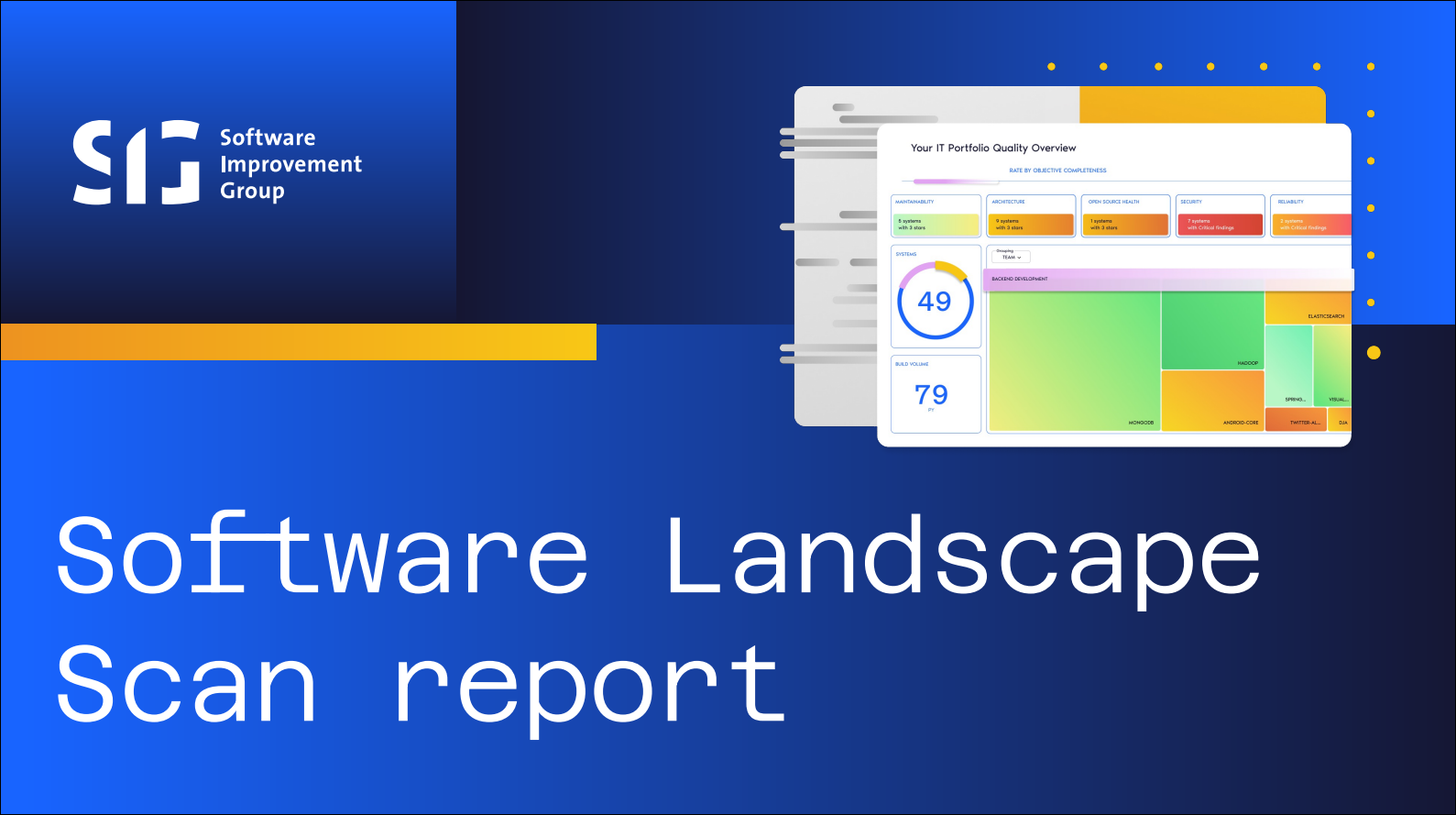This screenshot has height=815, width=1456.
Task: Click the ELASTICSEARCH treemap block
Action: [1307, 308]
